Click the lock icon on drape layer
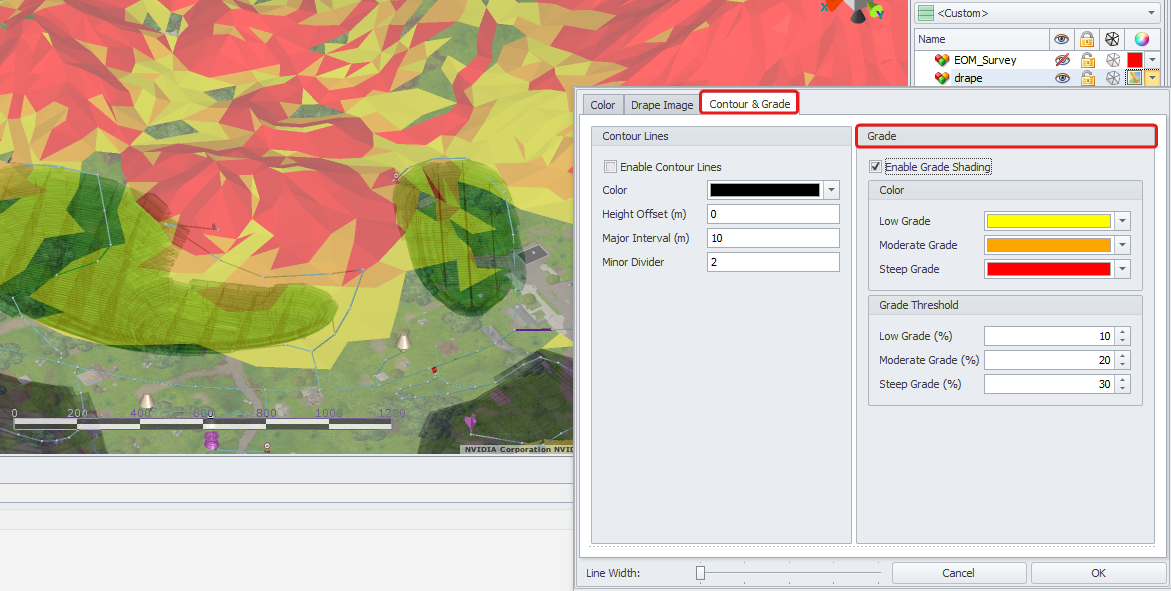 pyautogui.click(x=1087, y=78)
